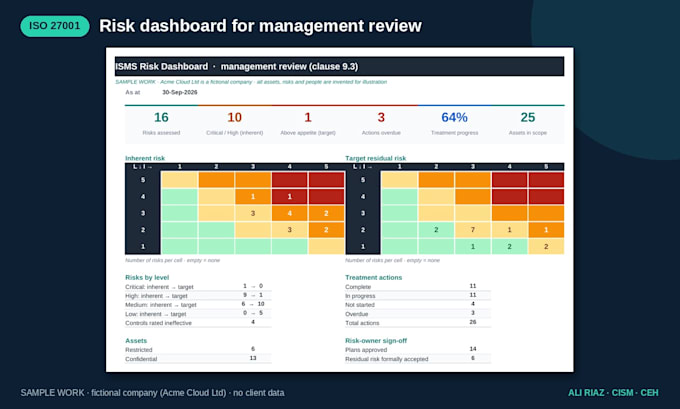Select the 'Low: inherent → target' row

198,314
